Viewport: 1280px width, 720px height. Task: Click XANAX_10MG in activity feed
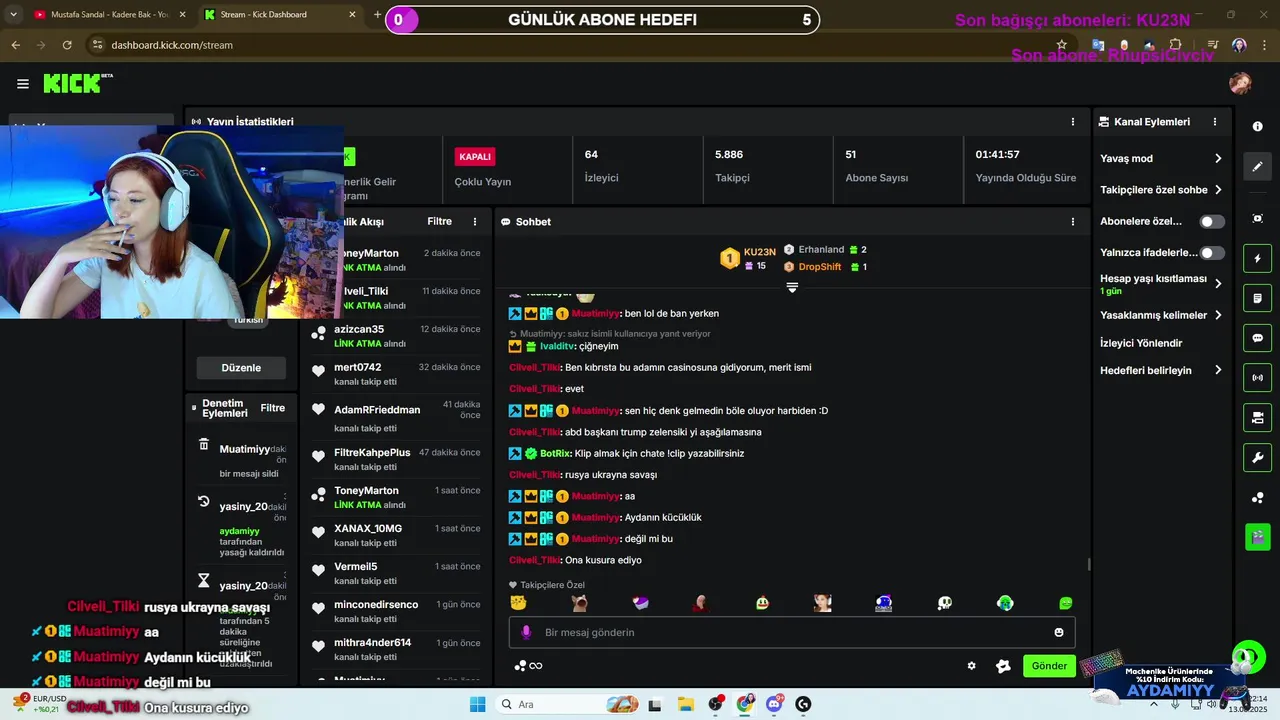coord(368,528)
